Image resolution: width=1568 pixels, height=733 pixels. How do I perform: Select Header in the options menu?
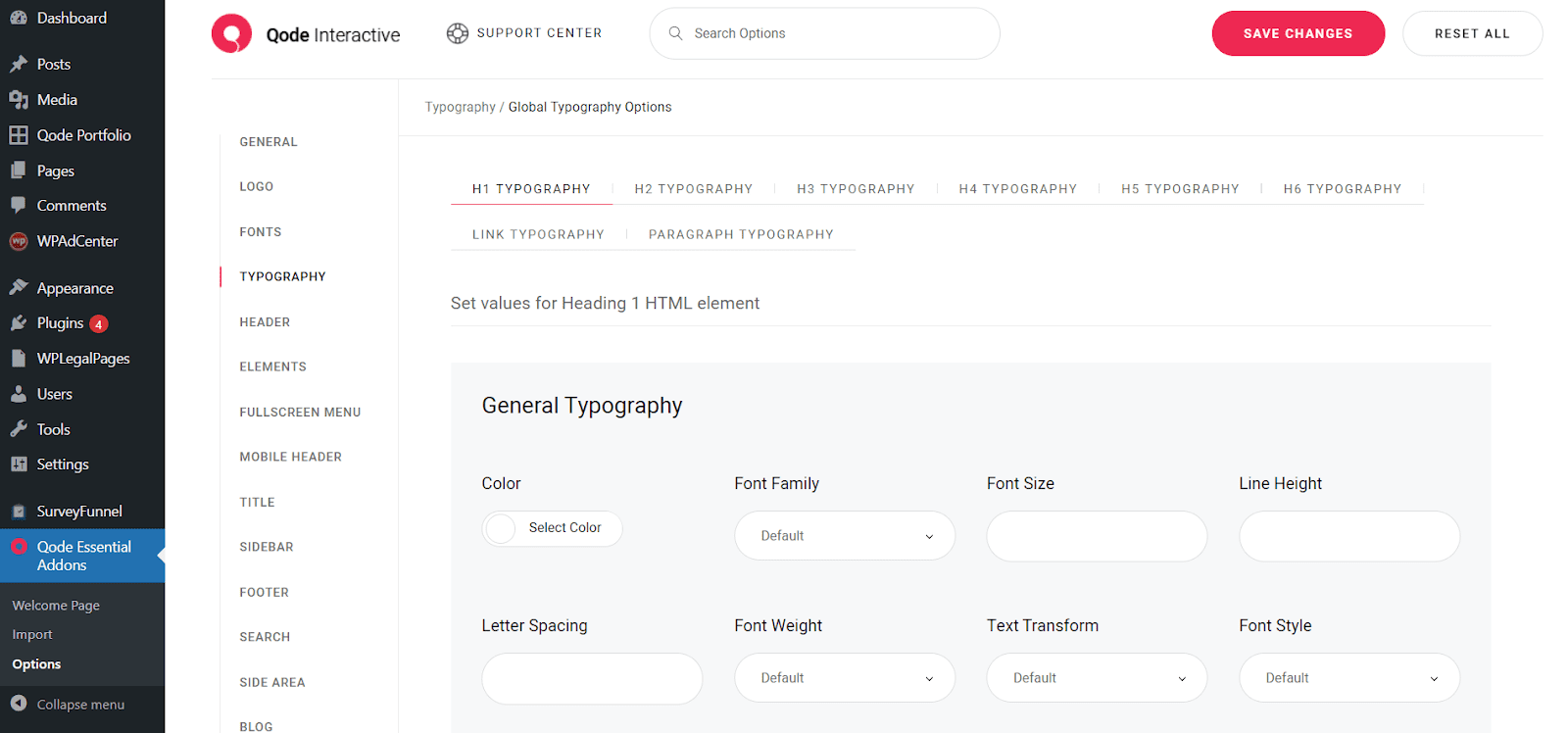point(265,322)
